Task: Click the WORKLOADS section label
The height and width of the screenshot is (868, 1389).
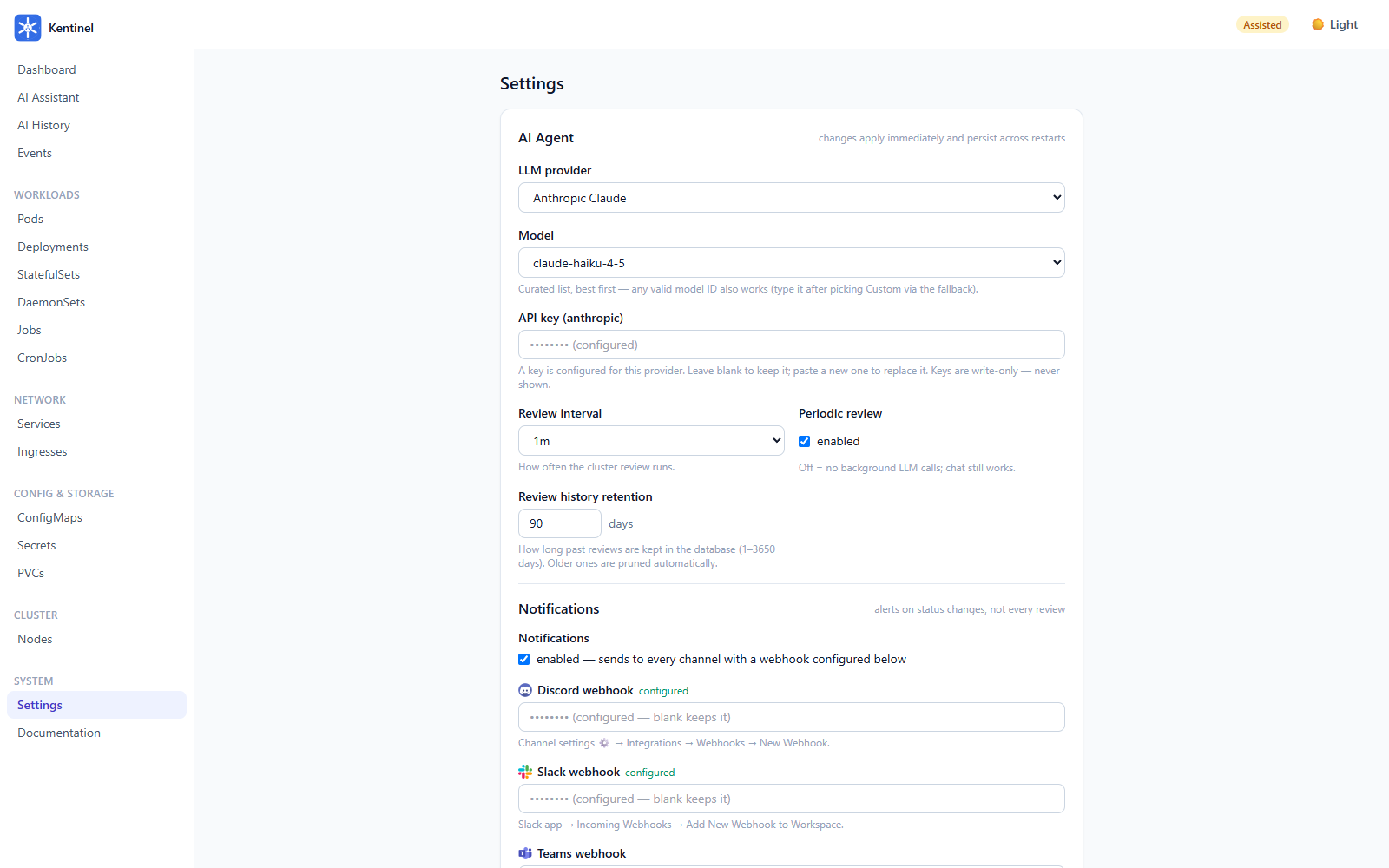Action: [x=47, y=195]
